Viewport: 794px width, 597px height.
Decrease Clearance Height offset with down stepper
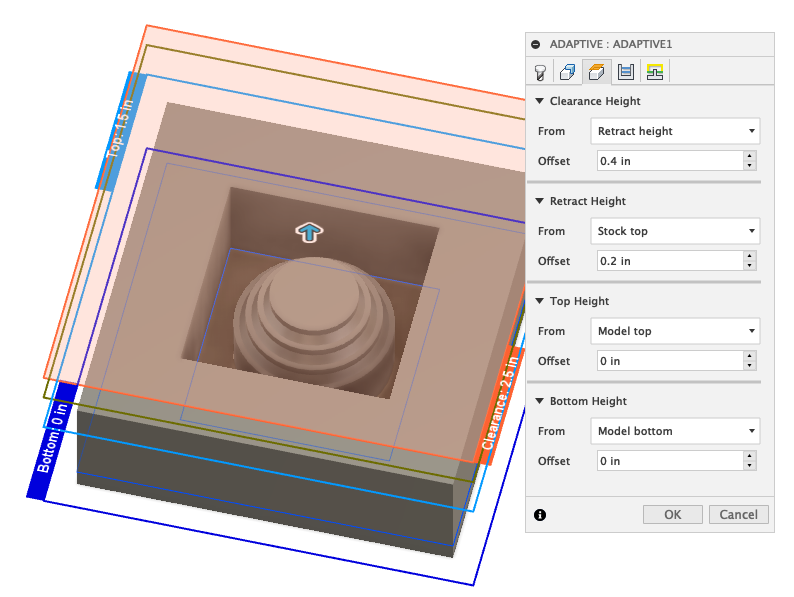(750, 166)
